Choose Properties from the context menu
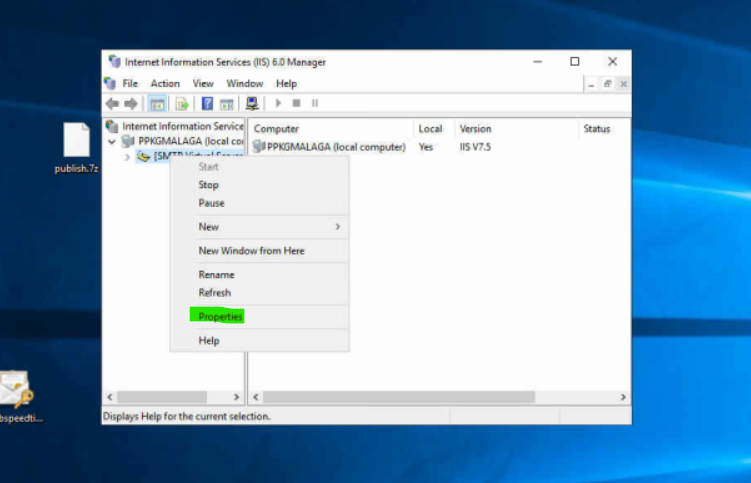 pos(220,316)
